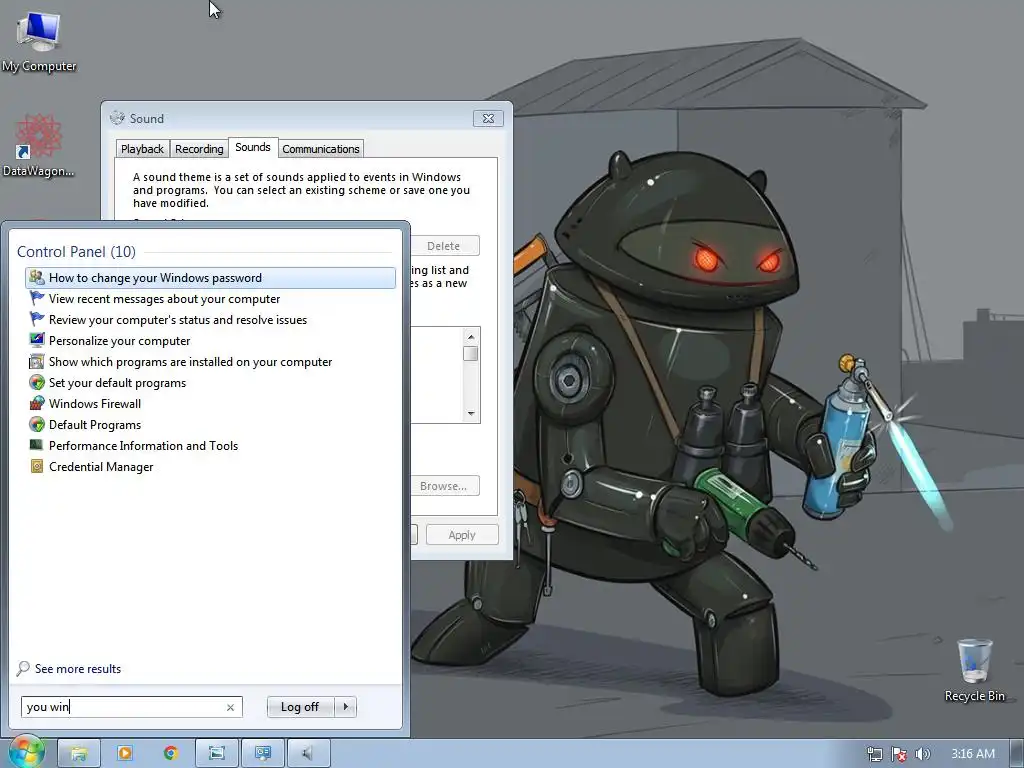Click the flag icon beside View recent messages
1024x768 pixels.
[37, 298]
